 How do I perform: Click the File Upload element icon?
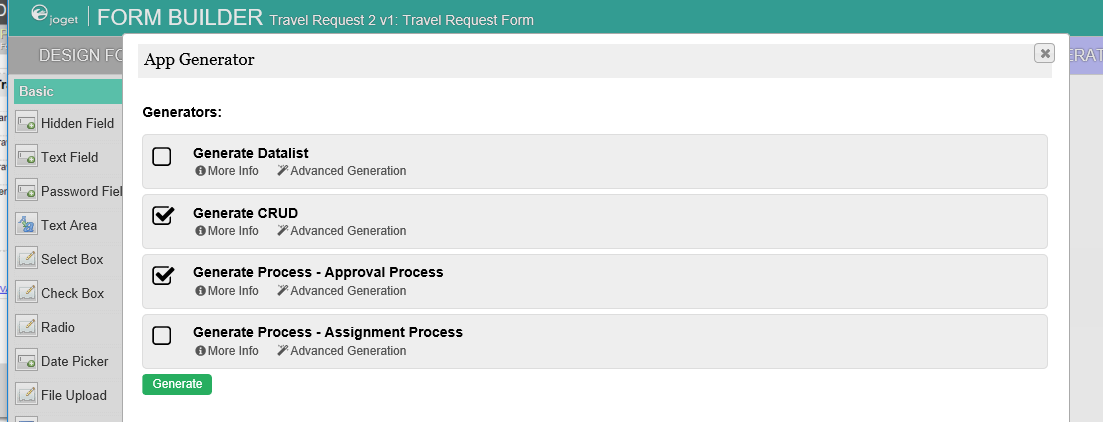(27, 395)
